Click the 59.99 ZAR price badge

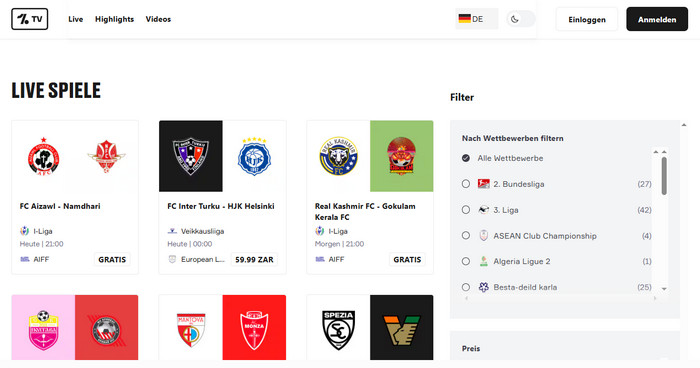[x=254, y=259]
